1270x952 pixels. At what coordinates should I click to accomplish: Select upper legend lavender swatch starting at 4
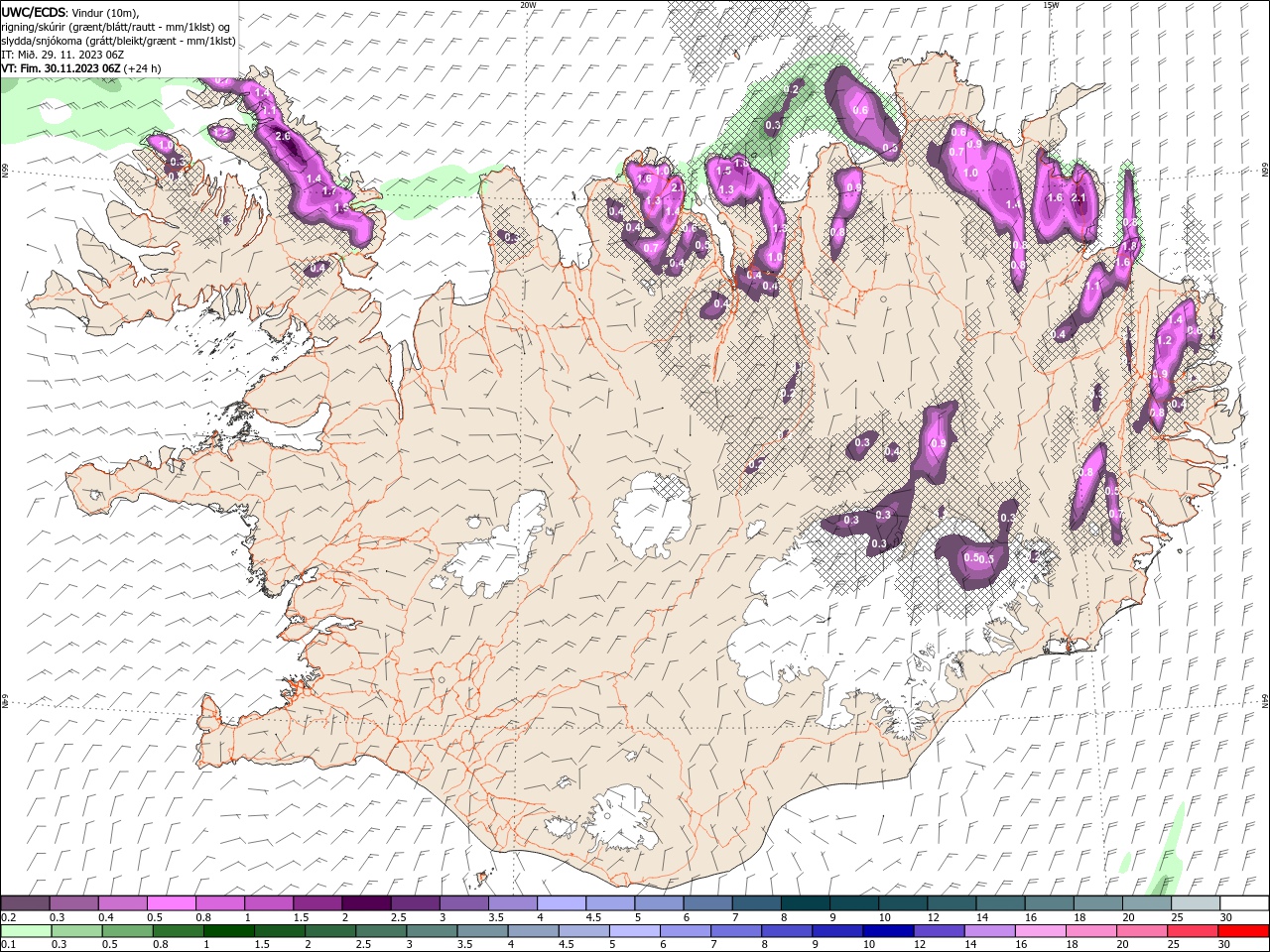tap(561, 903)
